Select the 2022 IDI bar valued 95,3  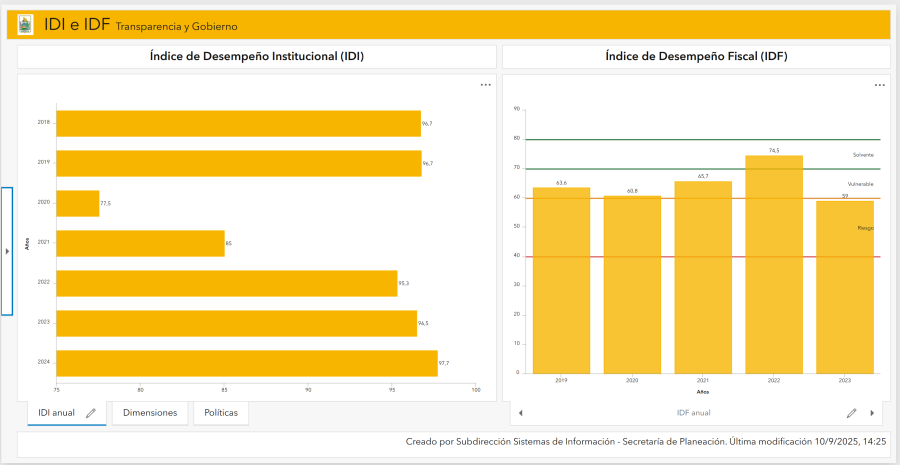pyautogui.click(x=227, y=284)
